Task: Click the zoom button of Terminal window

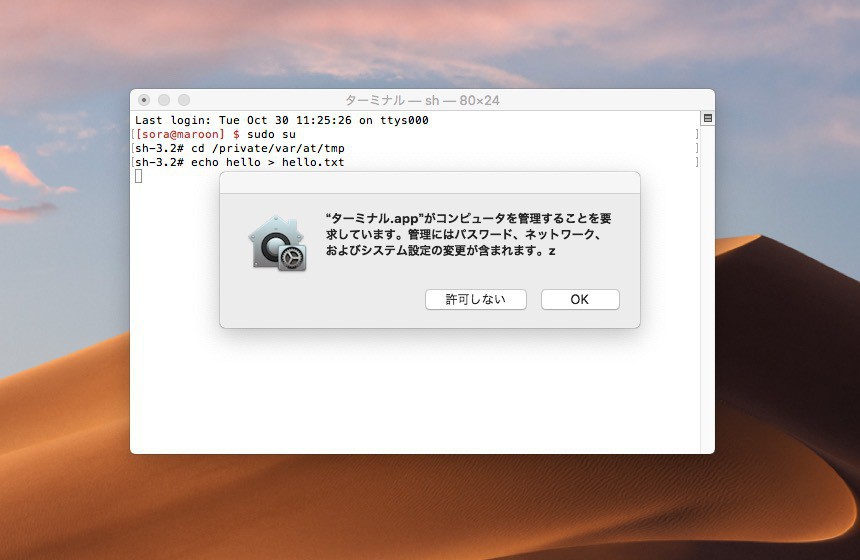Action: tap(184, 100)
